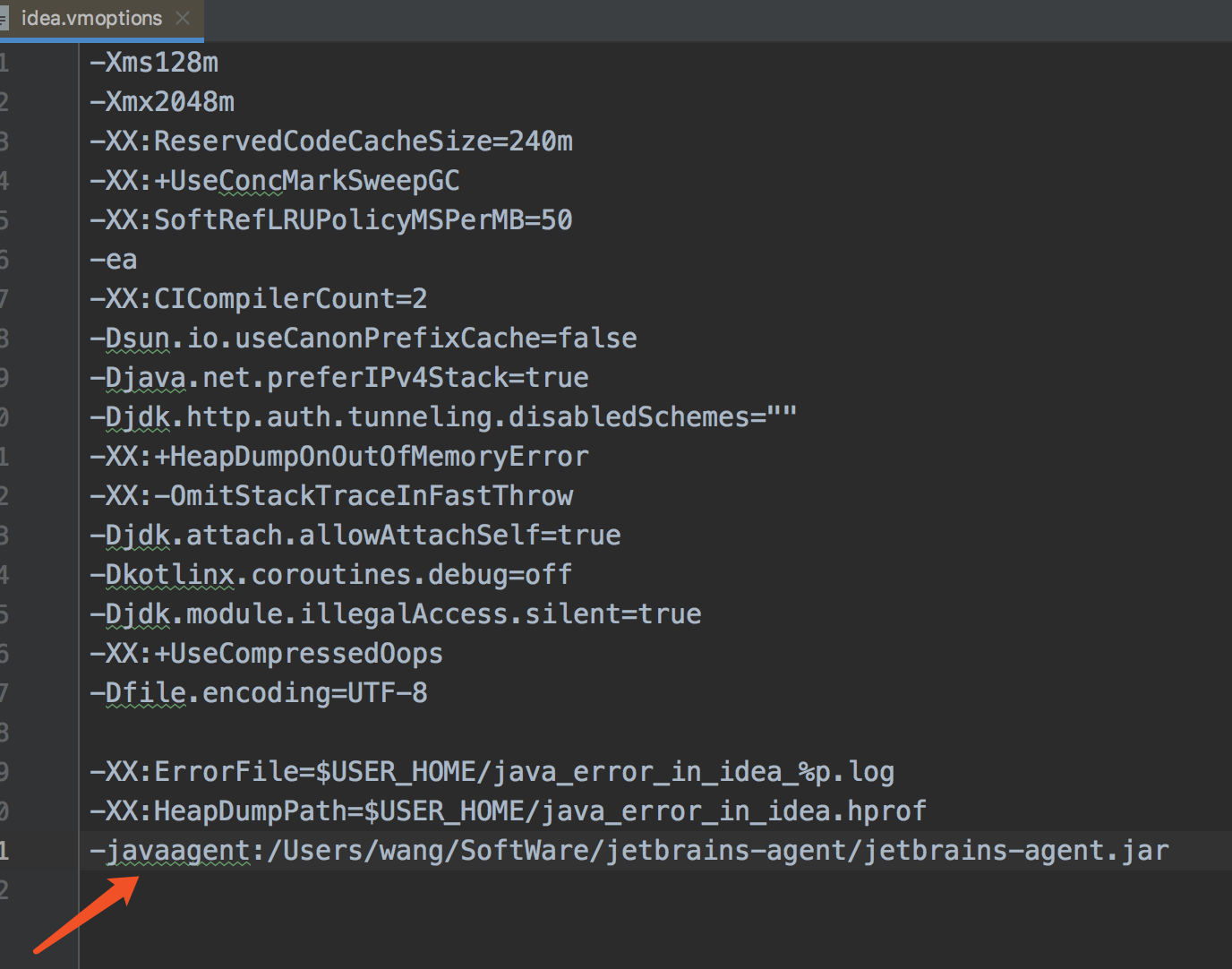The width and height of the screenshot is (1232, 969).
Task: Close the idea.vmoptions tab
Action: [x=183, y=18]
